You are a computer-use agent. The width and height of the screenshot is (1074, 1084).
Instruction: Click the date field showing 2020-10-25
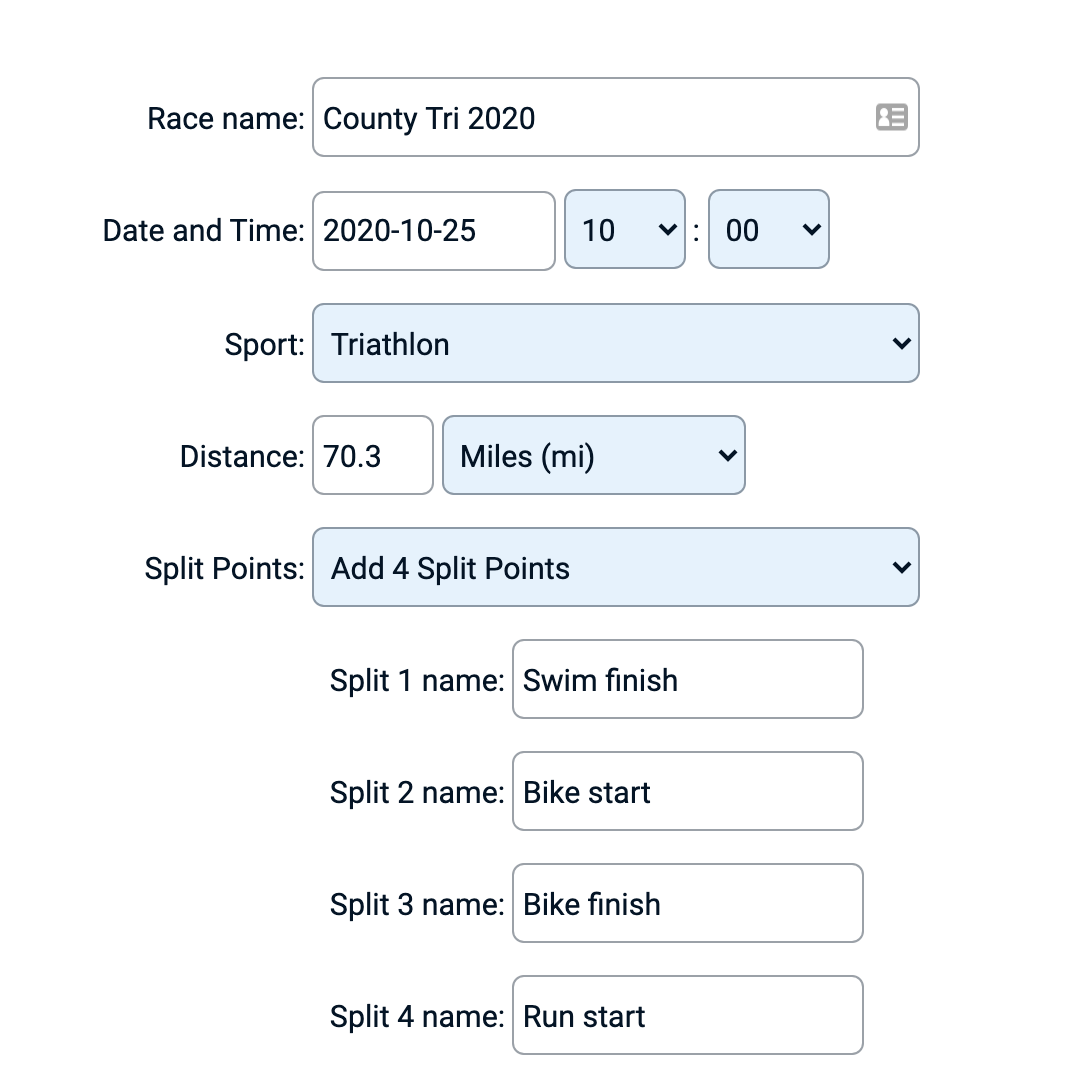(x=433, y=231)
